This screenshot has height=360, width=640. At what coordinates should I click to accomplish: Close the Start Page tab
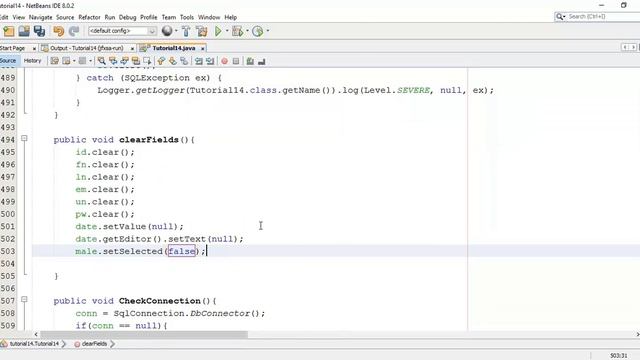pyautogui.click(x=34, y=49)
